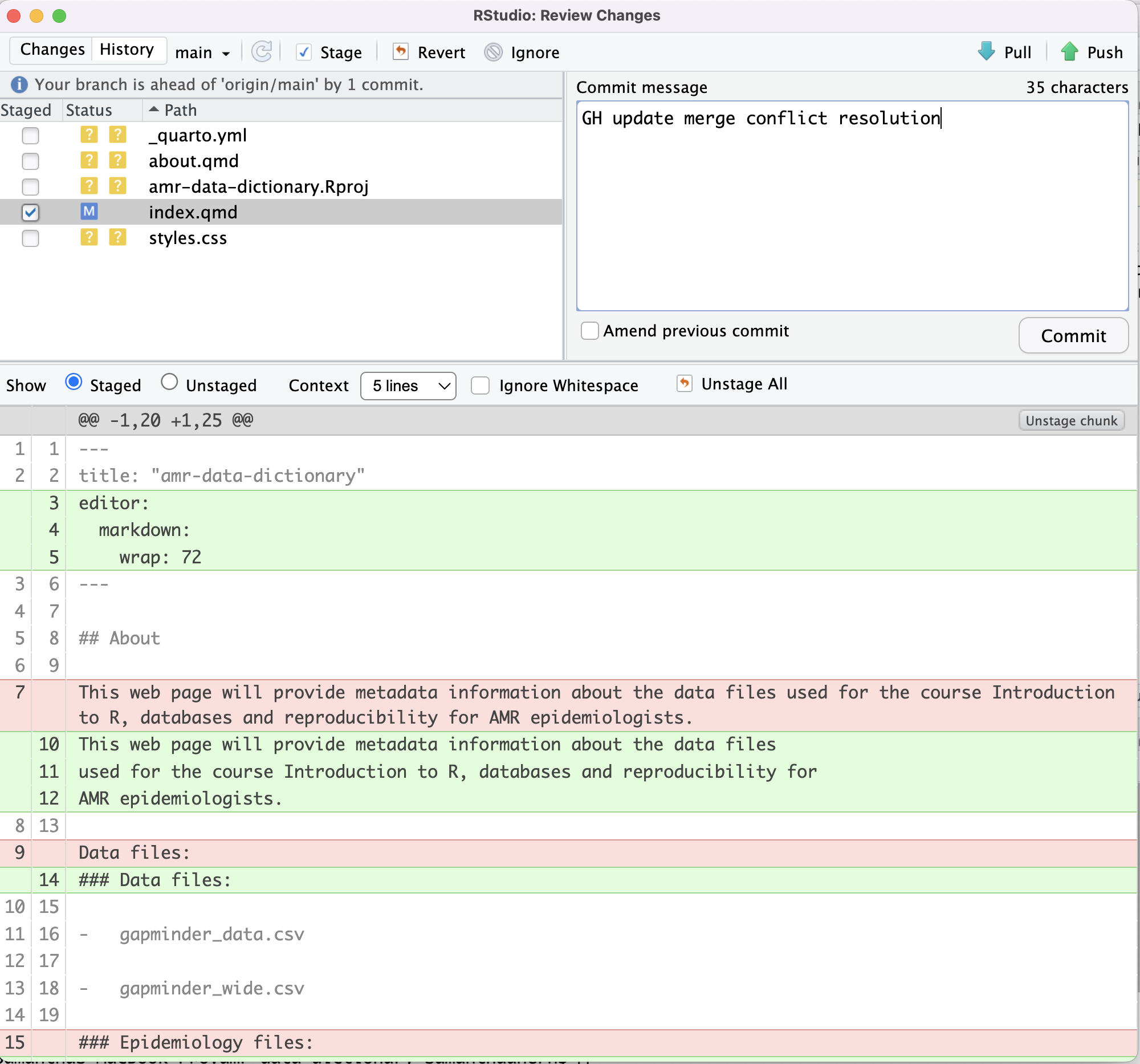Screen dimensions: 1140x1064
Task: Select the staged checkbox for index.qmd
Action: [x=32, y=211]
